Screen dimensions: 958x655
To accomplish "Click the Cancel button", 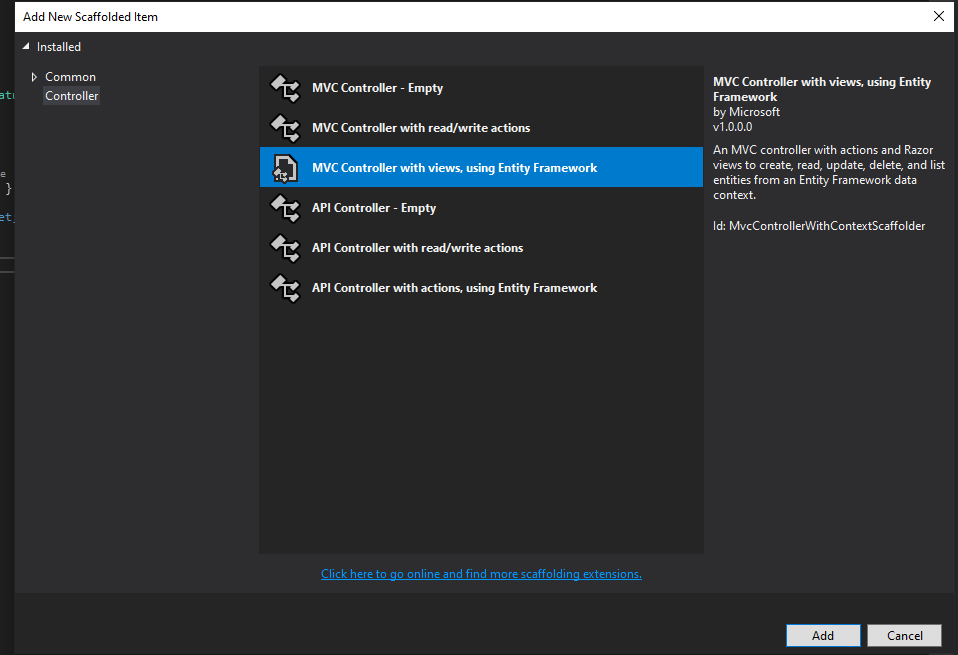I will 904,635.
